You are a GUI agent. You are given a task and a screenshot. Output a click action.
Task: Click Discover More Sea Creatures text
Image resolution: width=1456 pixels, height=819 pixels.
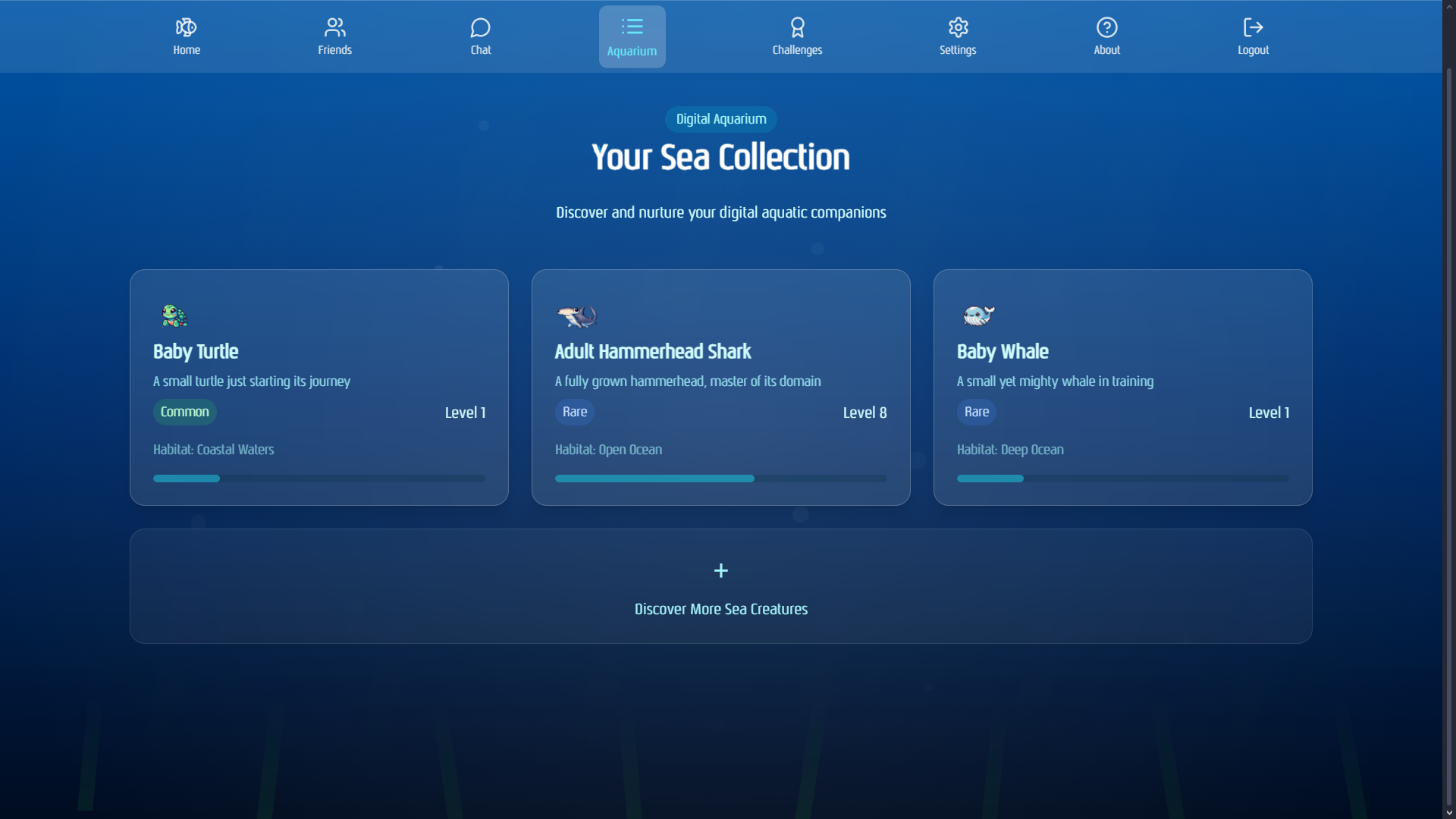[720, 609]
